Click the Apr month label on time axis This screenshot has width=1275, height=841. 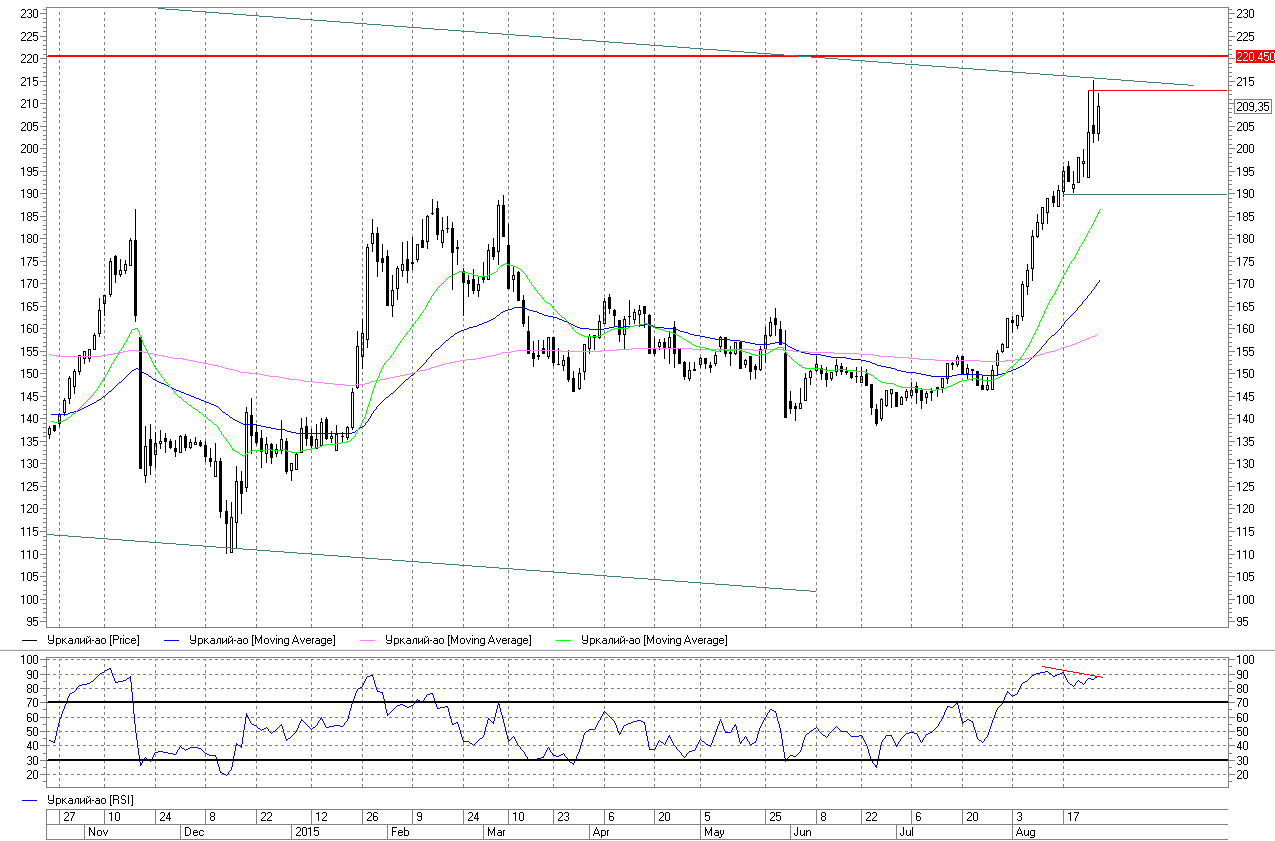click(602, 832)
